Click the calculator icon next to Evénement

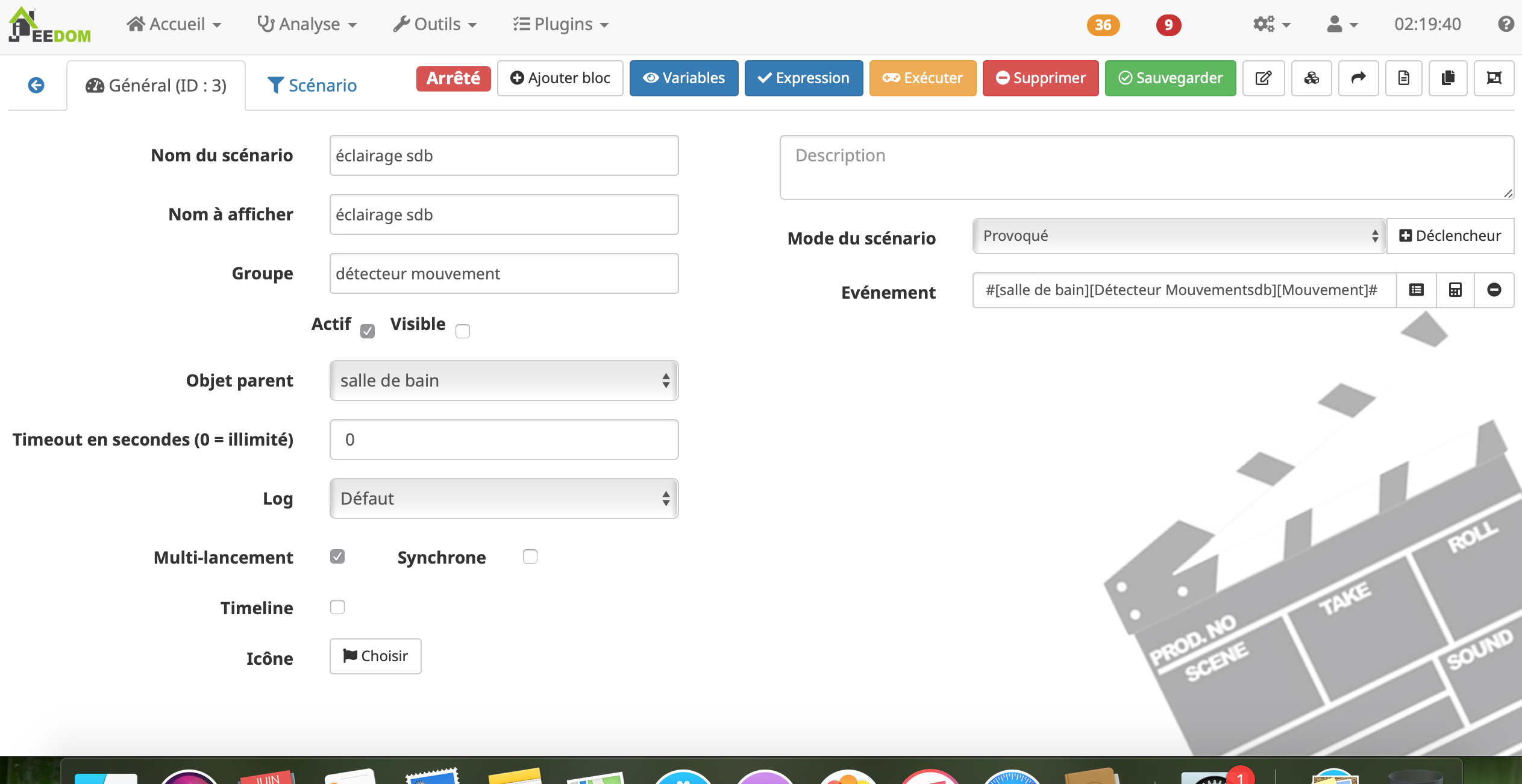pyautogui.click(x=1455, y=290)
